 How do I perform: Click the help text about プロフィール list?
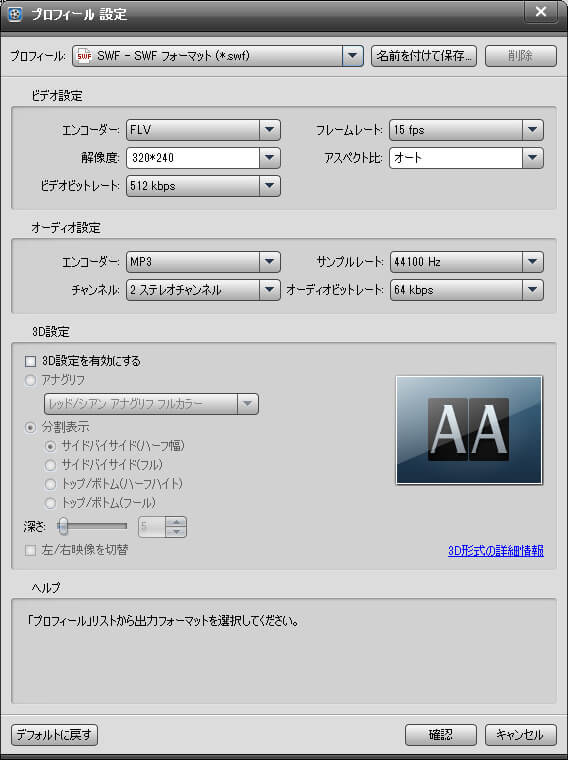point(163,620)
